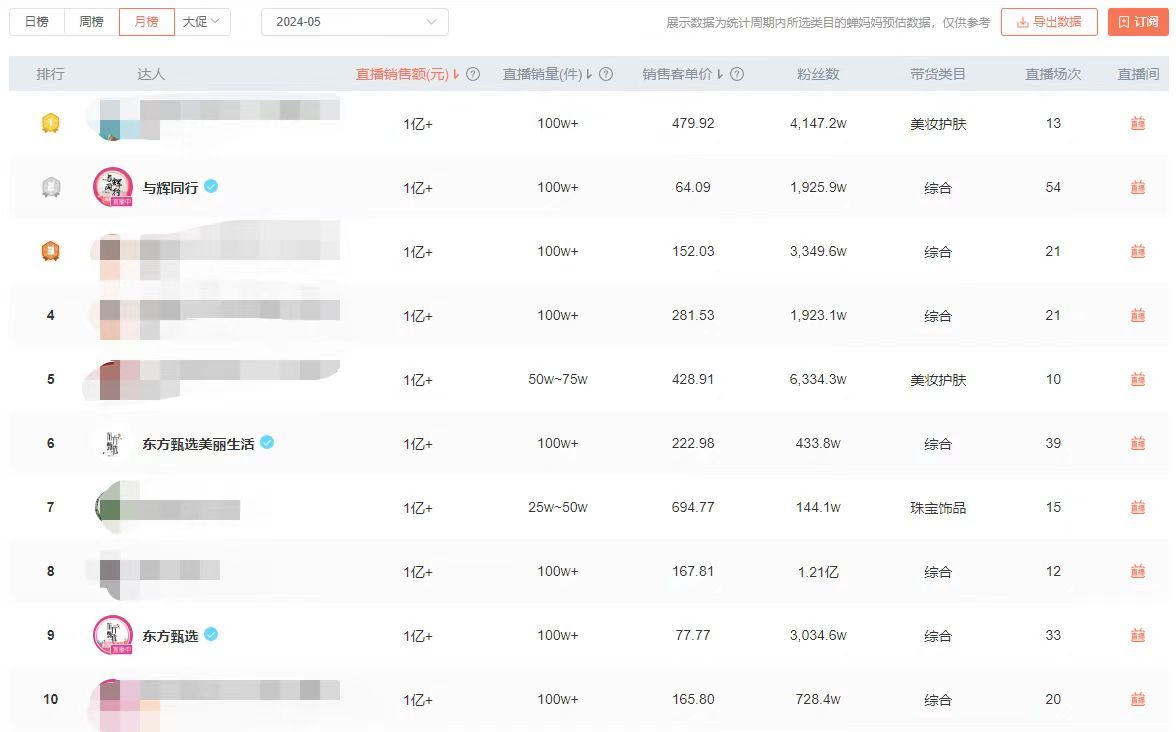Sort by 销售客单价 using its arrow
The image size is (1176, 732).
click(x=720, y=75)
